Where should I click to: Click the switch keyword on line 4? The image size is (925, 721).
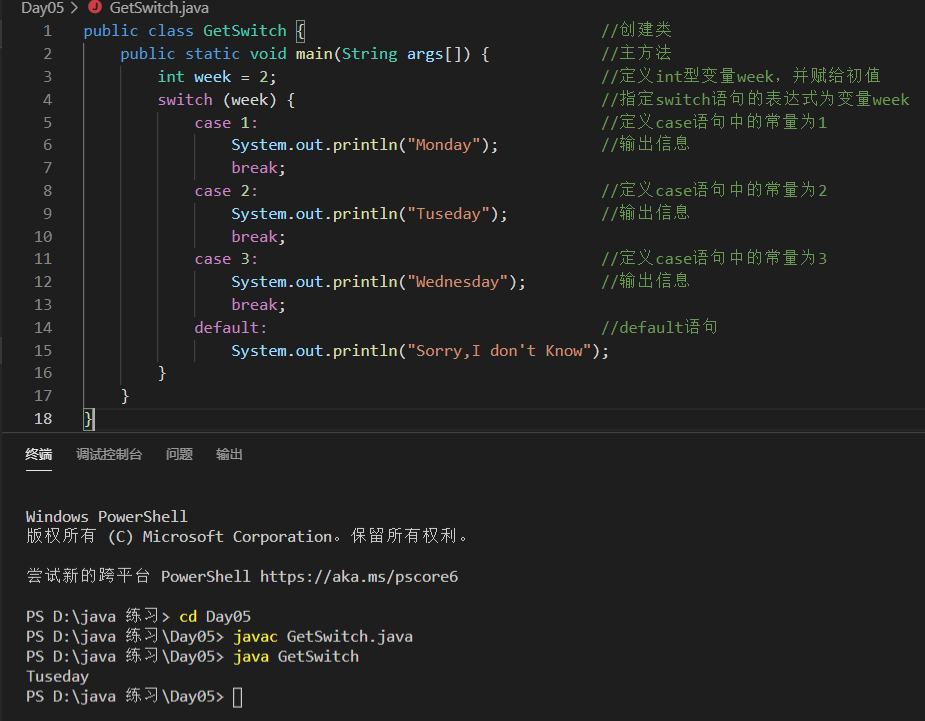pyautogui.click(x=185, y=100)
